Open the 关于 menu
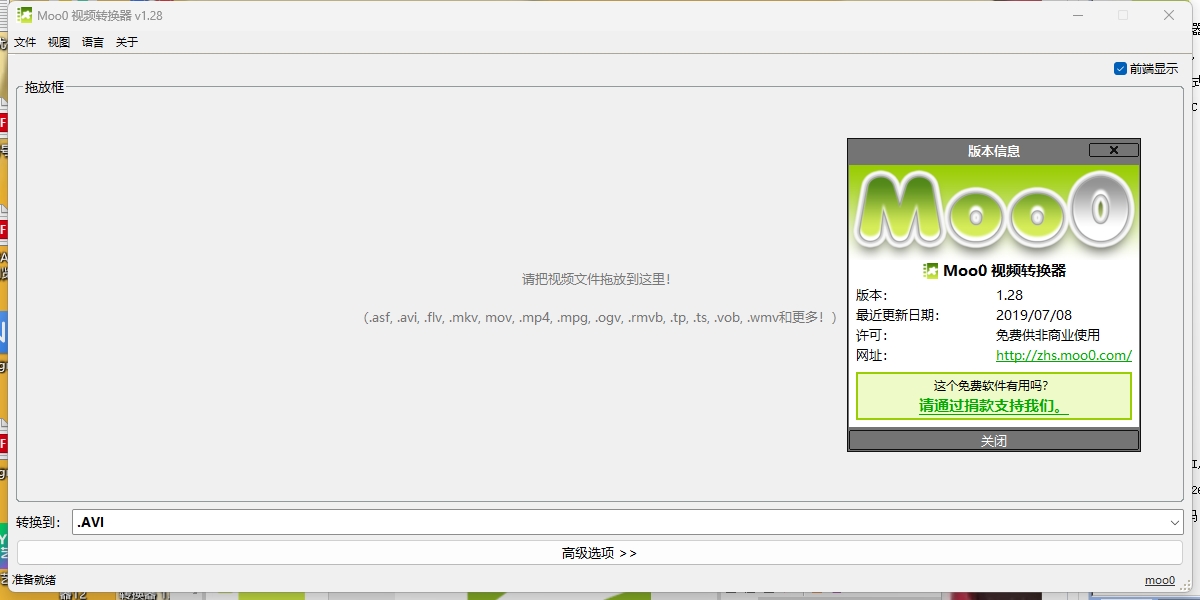 point(127,42)
